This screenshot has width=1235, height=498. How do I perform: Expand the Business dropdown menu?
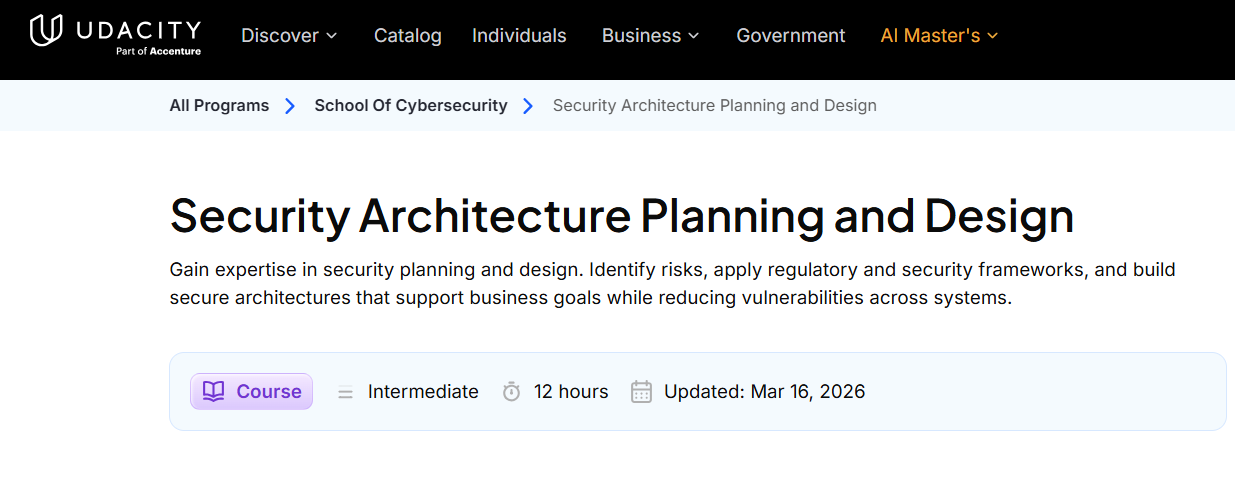[x=651, y=36]
